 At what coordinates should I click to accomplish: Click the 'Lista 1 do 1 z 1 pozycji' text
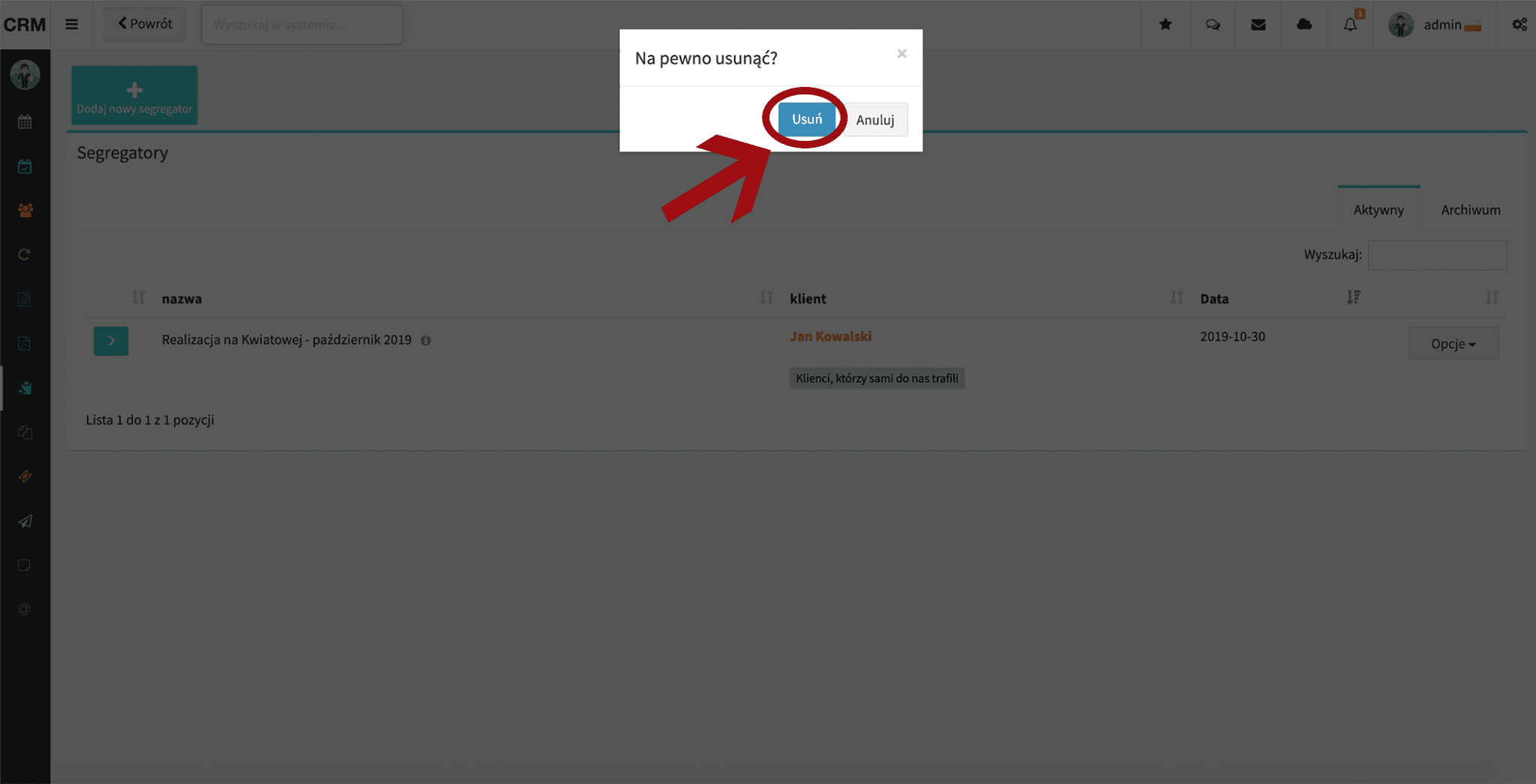coord(150,420)
